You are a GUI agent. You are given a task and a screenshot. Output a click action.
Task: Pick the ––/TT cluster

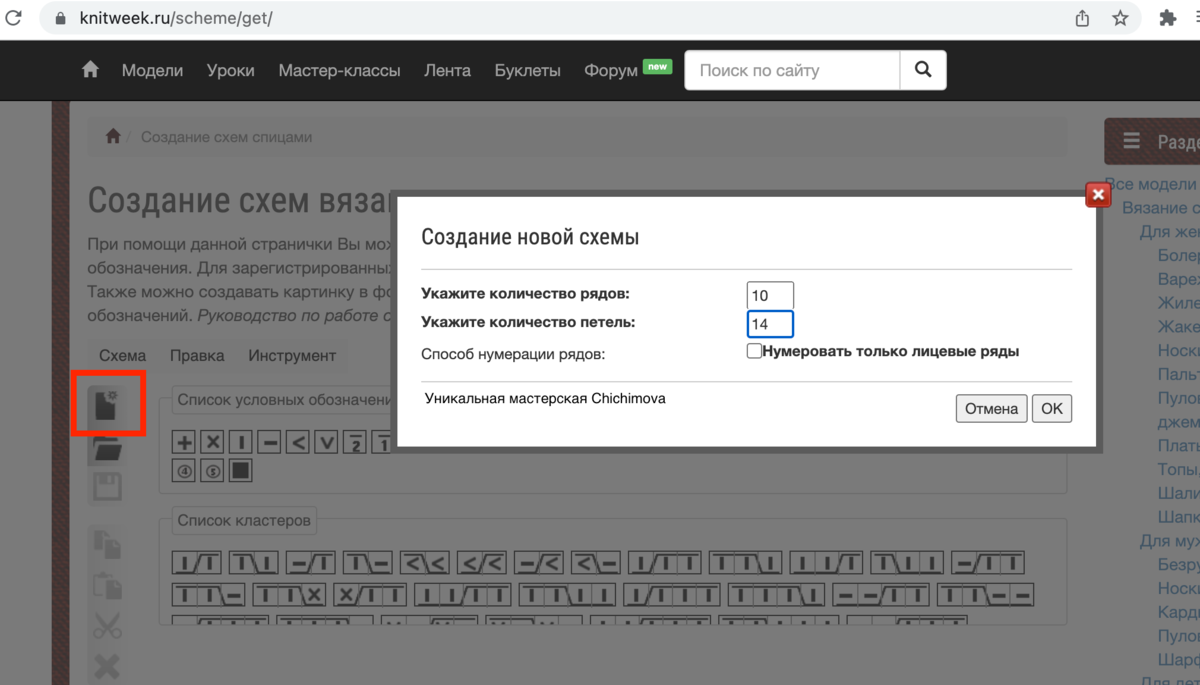(882, 595)
